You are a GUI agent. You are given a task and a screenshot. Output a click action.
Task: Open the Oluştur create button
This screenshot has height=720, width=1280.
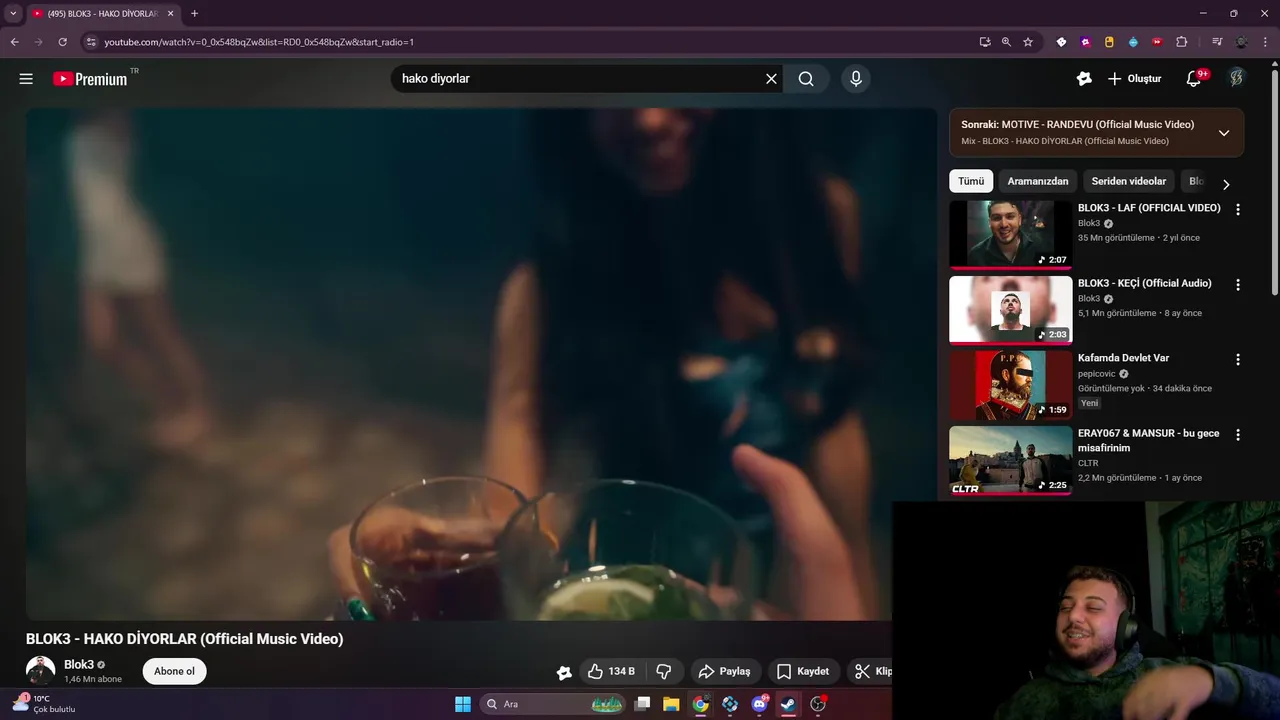point(1135,79)
